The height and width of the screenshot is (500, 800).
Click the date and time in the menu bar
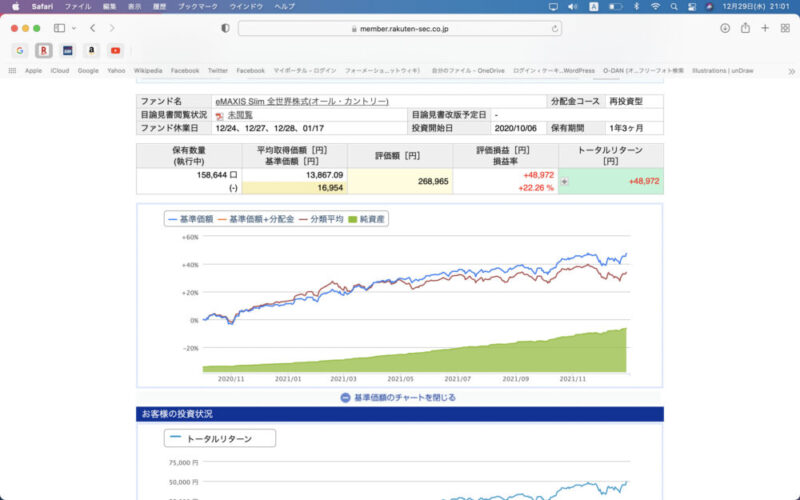pos(756,7)
